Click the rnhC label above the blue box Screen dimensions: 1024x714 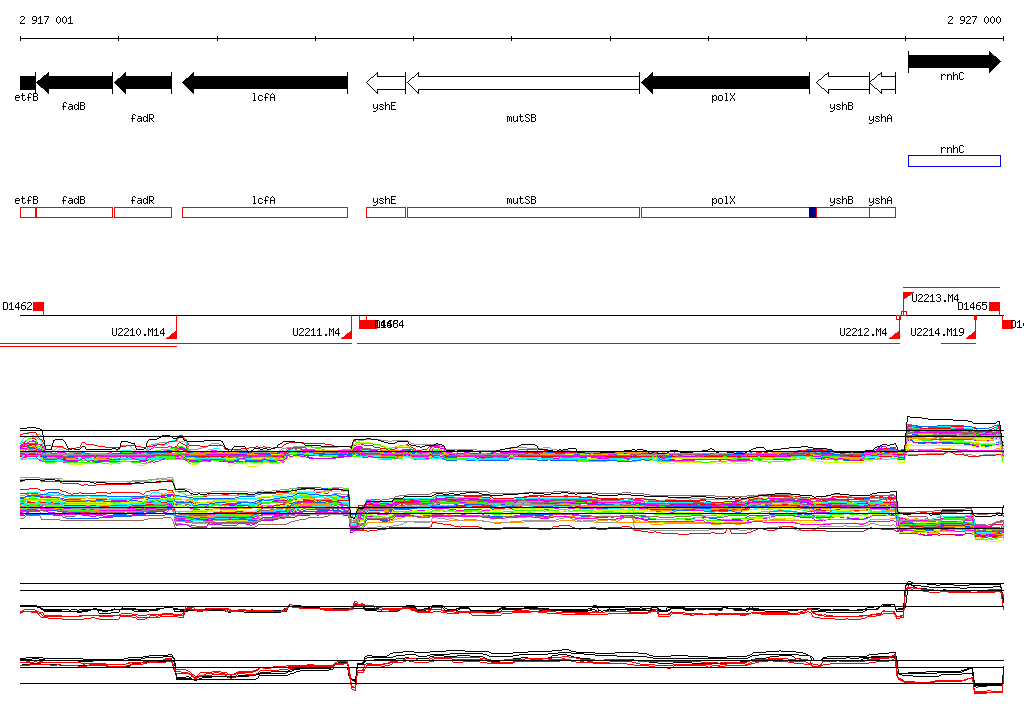point(952,150)
